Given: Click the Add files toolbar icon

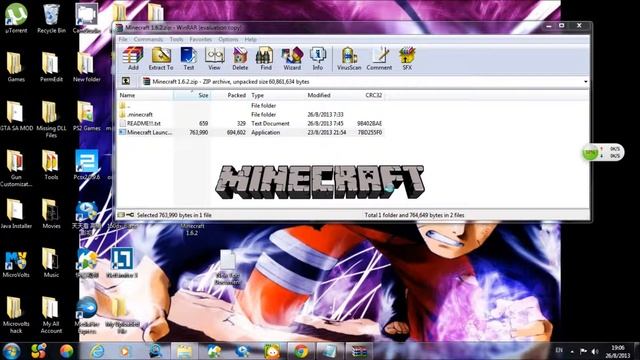Looking at the screenshot, I should [133, 59].
